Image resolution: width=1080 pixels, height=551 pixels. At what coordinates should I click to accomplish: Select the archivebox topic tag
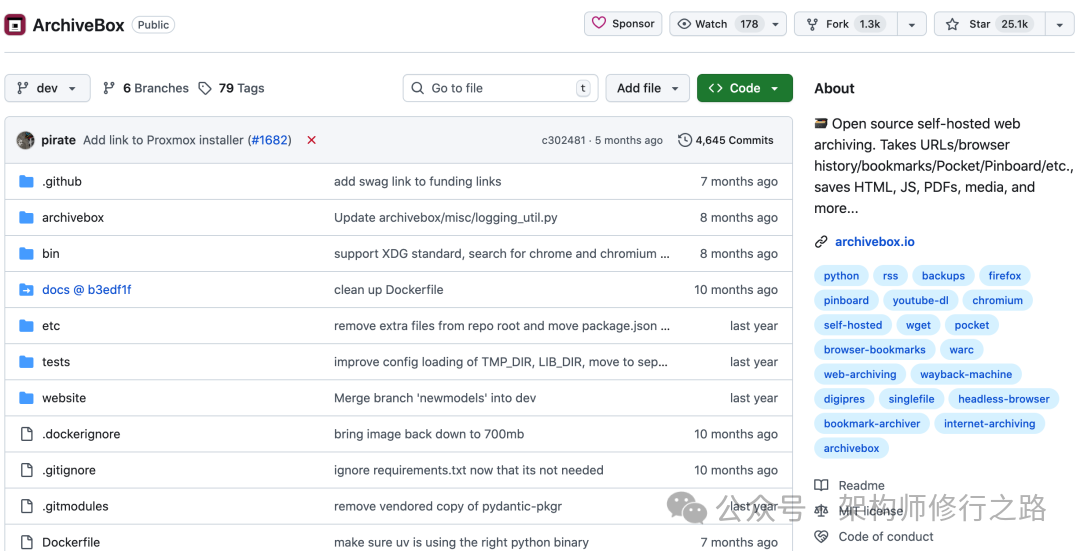pyautogui.click(x=851, y=448)
